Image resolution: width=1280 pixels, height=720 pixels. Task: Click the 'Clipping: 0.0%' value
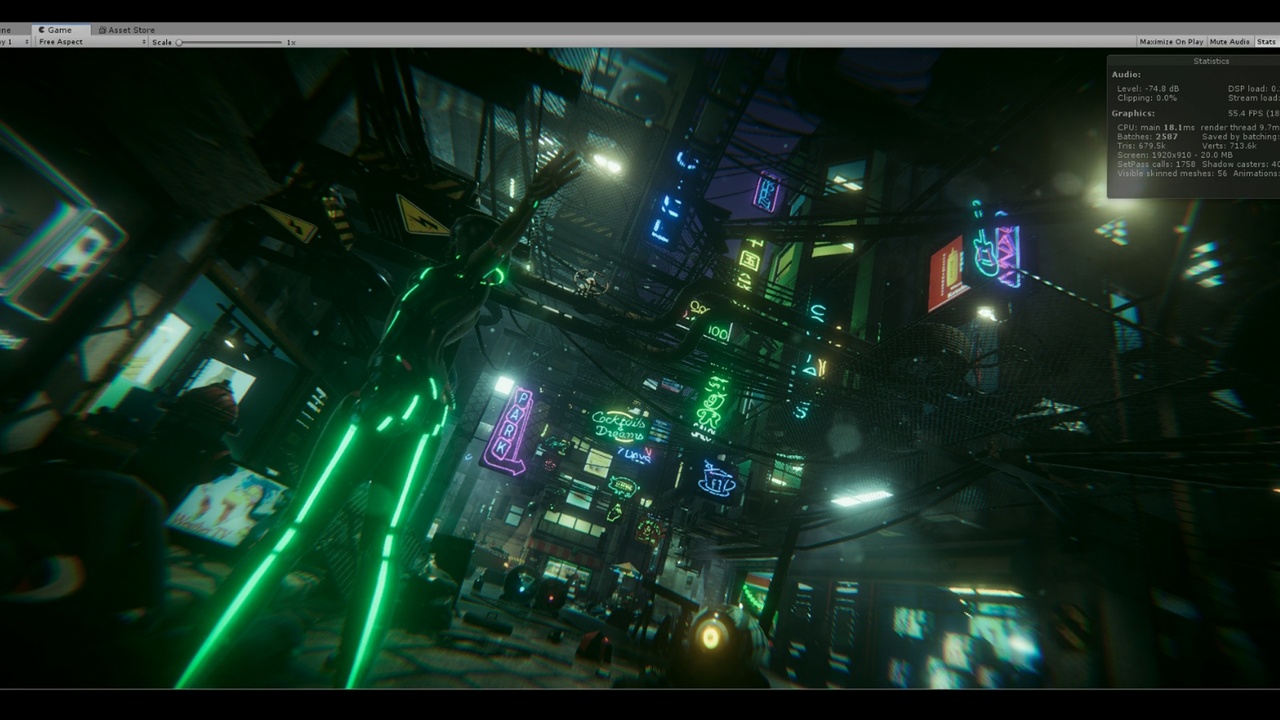1147,98
